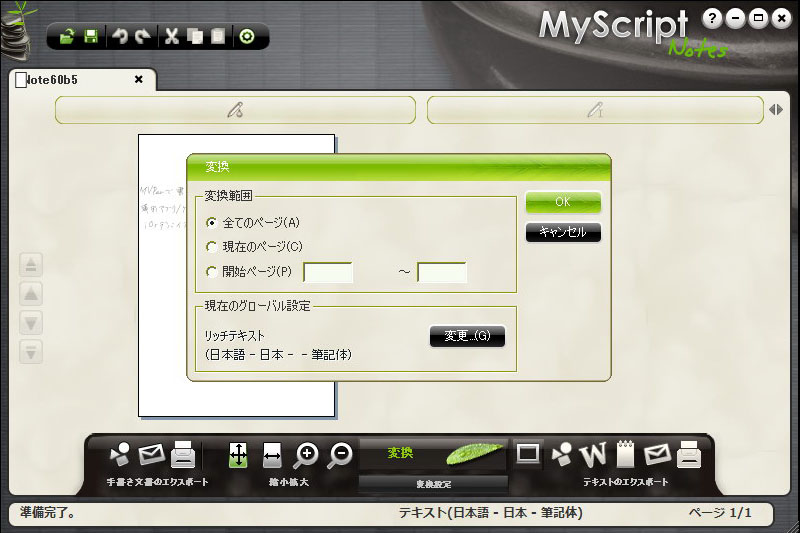Focus the start page number field
This screenshot has width=800, height=533.
[328, 272]
